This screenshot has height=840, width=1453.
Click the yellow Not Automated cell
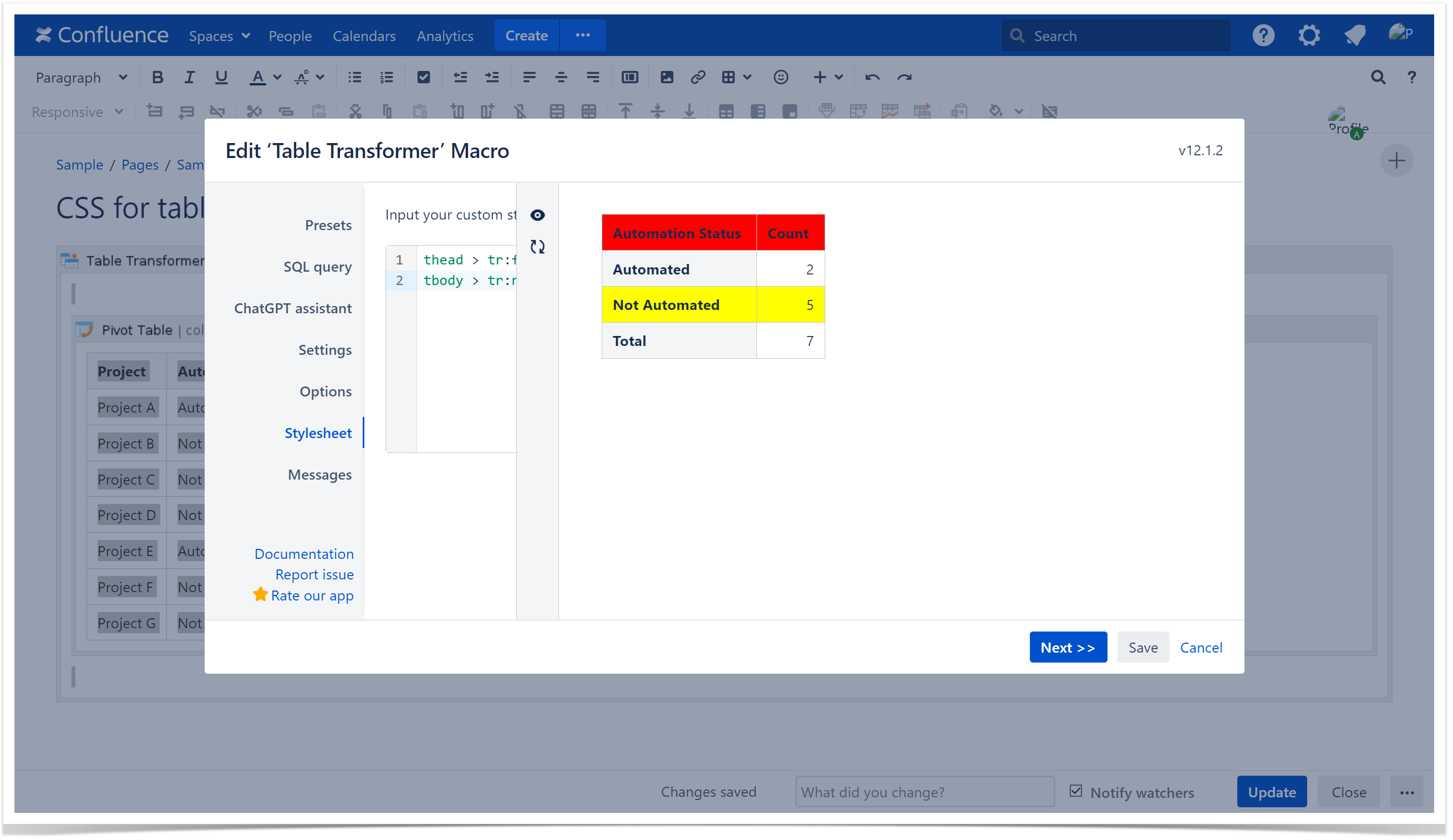tap(679, 304)
